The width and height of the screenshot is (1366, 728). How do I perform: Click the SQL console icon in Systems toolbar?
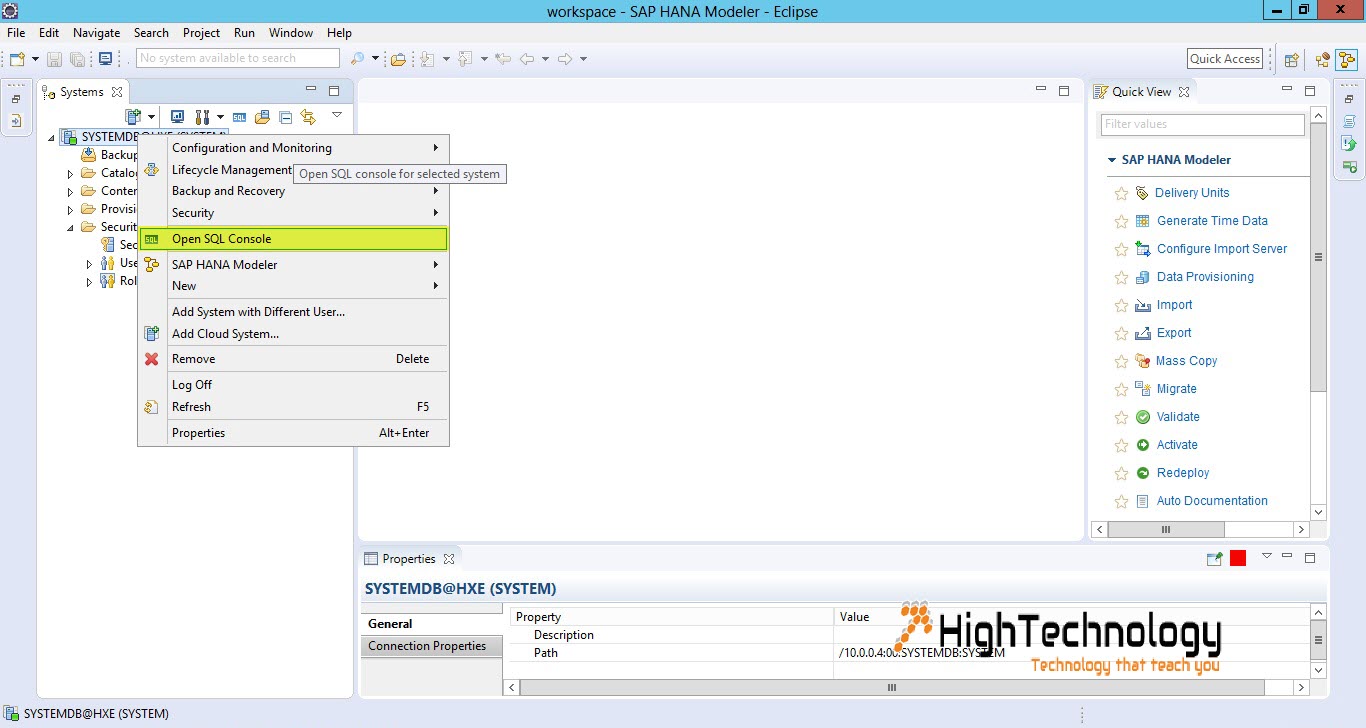click(x=240, y=117)
